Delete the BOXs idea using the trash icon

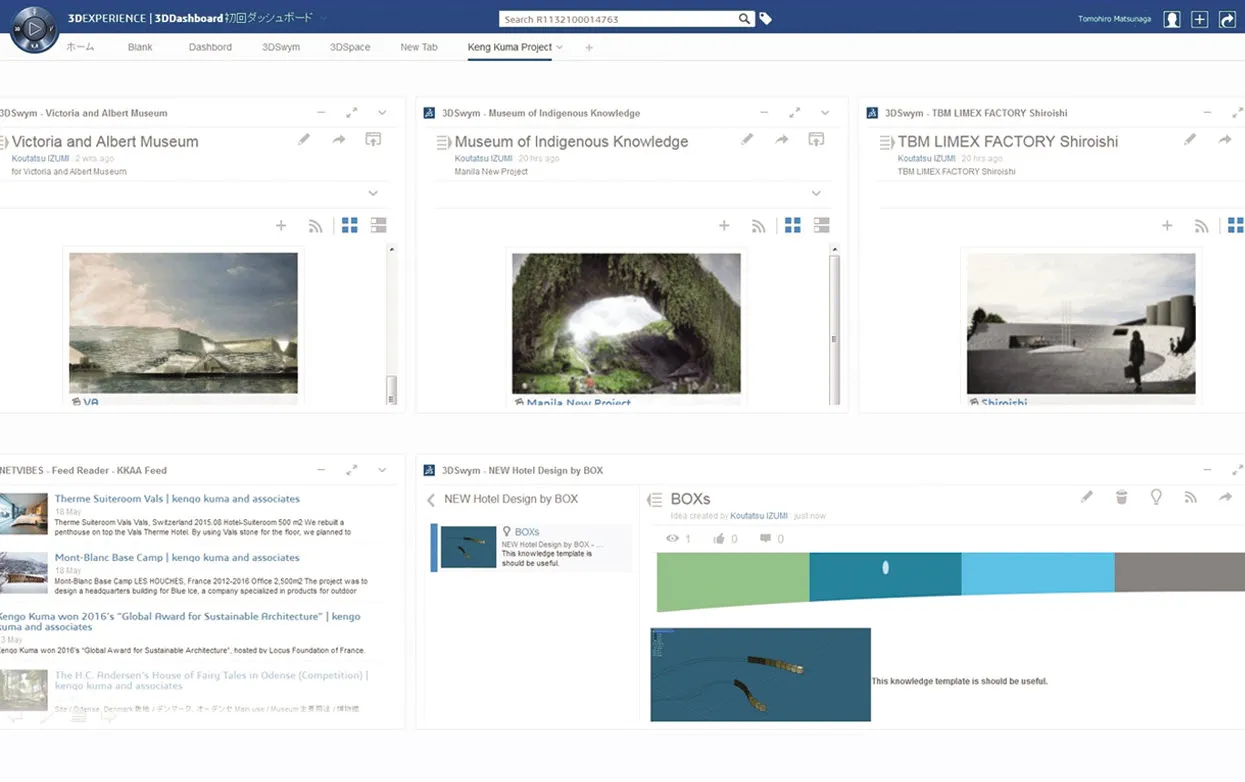(x=1121, y=496)
